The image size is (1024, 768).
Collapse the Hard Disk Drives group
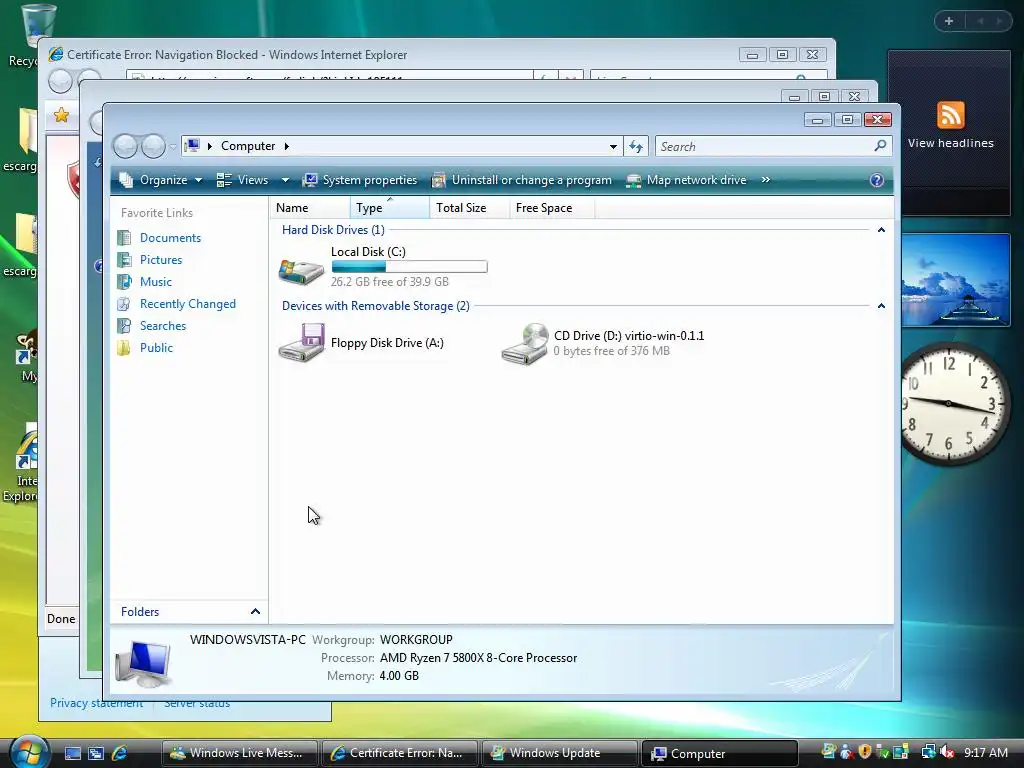pyautogui.click(x=881, y=230)
